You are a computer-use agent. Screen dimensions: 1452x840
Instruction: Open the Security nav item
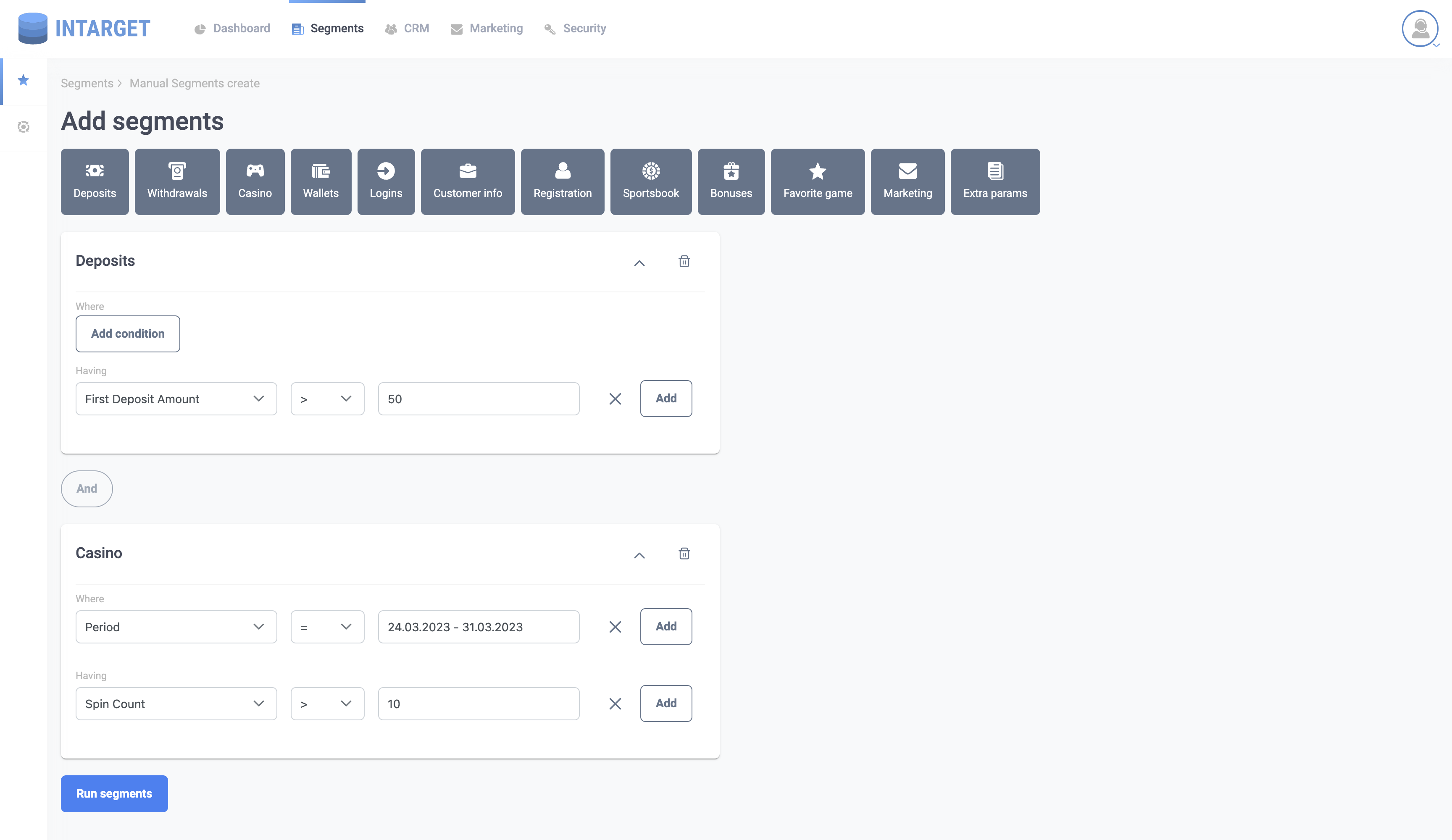tap(575, 28)
